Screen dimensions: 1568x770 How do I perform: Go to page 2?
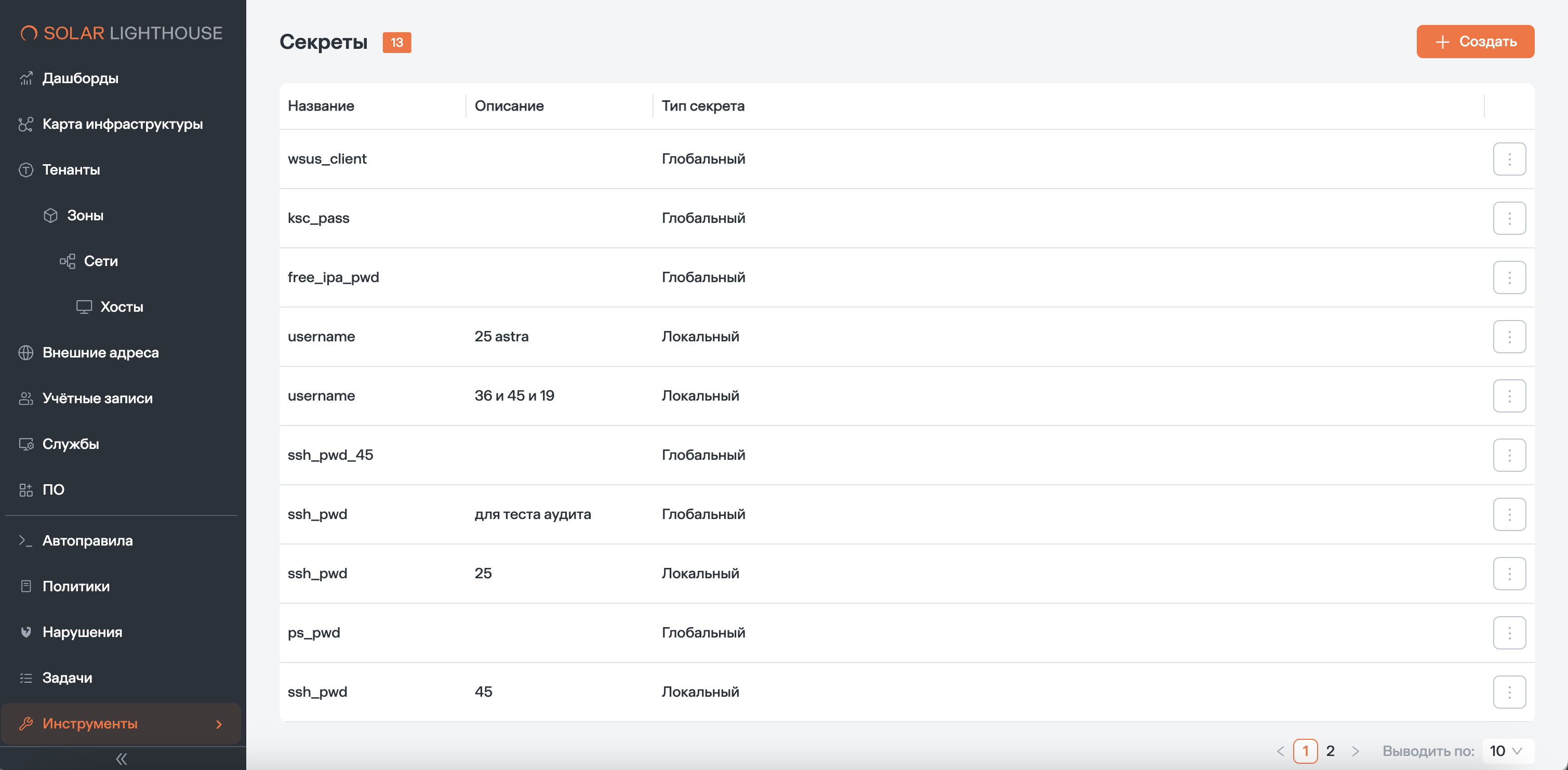[1330, 751]
